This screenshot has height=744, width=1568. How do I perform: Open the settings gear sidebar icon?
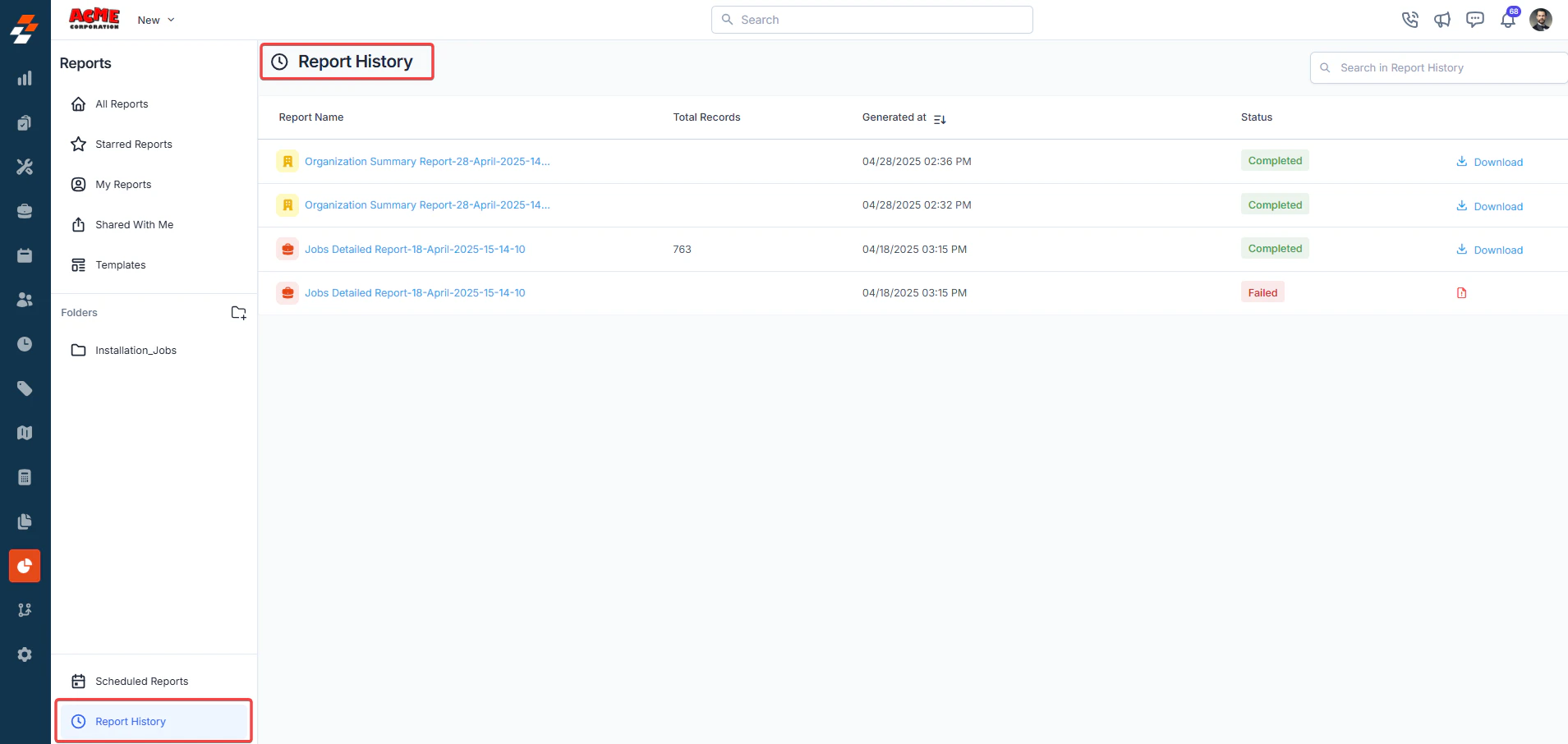[25, 654]
